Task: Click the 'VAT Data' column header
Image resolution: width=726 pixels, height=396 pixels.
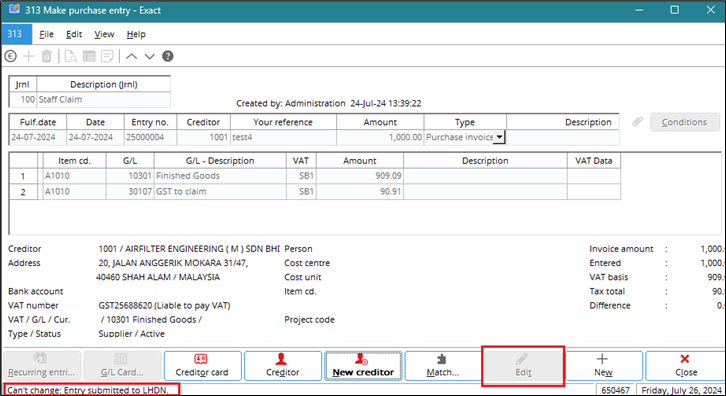Action: 594,161
